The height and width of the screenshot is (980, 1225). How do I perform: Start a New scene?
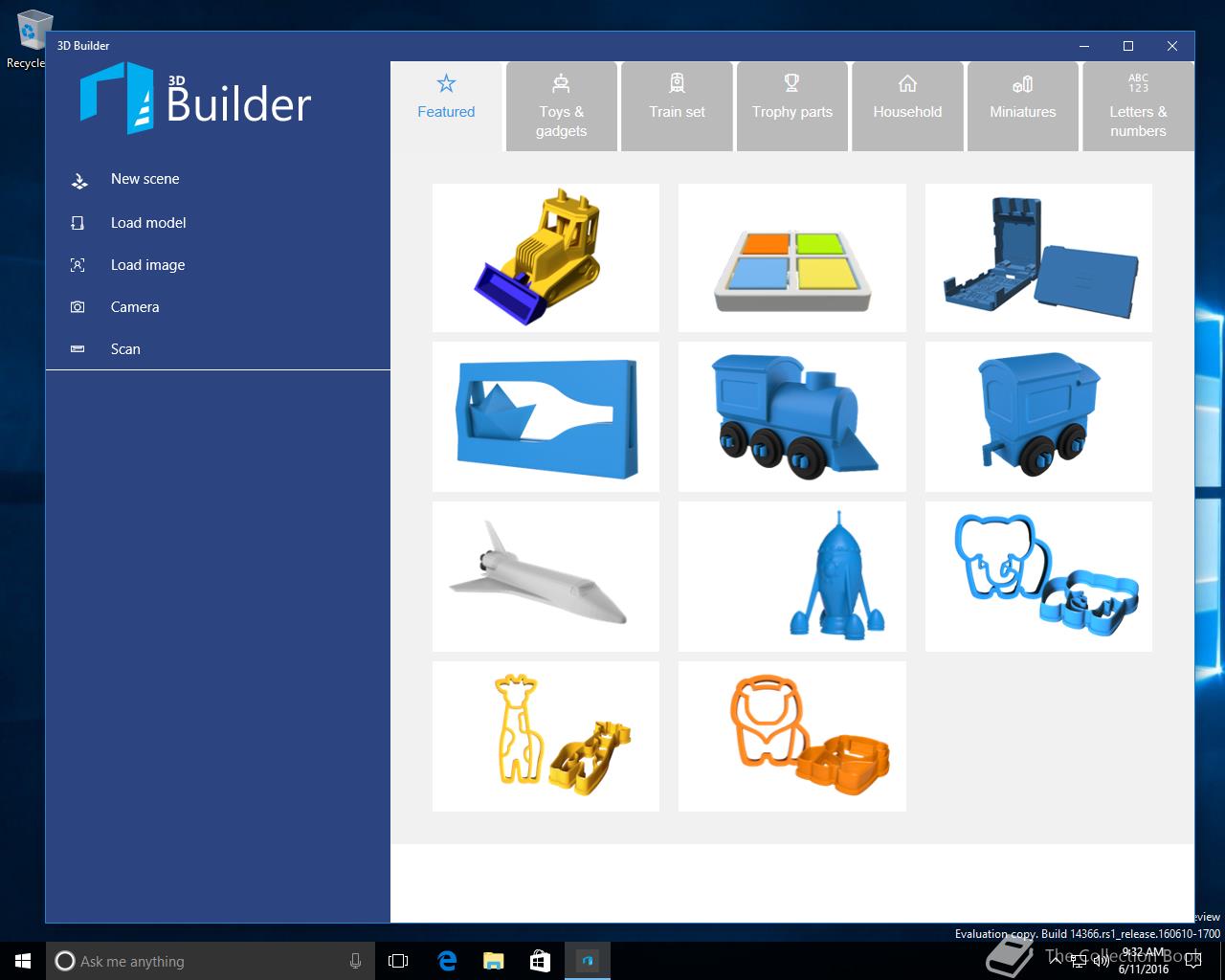pos(218,179)
